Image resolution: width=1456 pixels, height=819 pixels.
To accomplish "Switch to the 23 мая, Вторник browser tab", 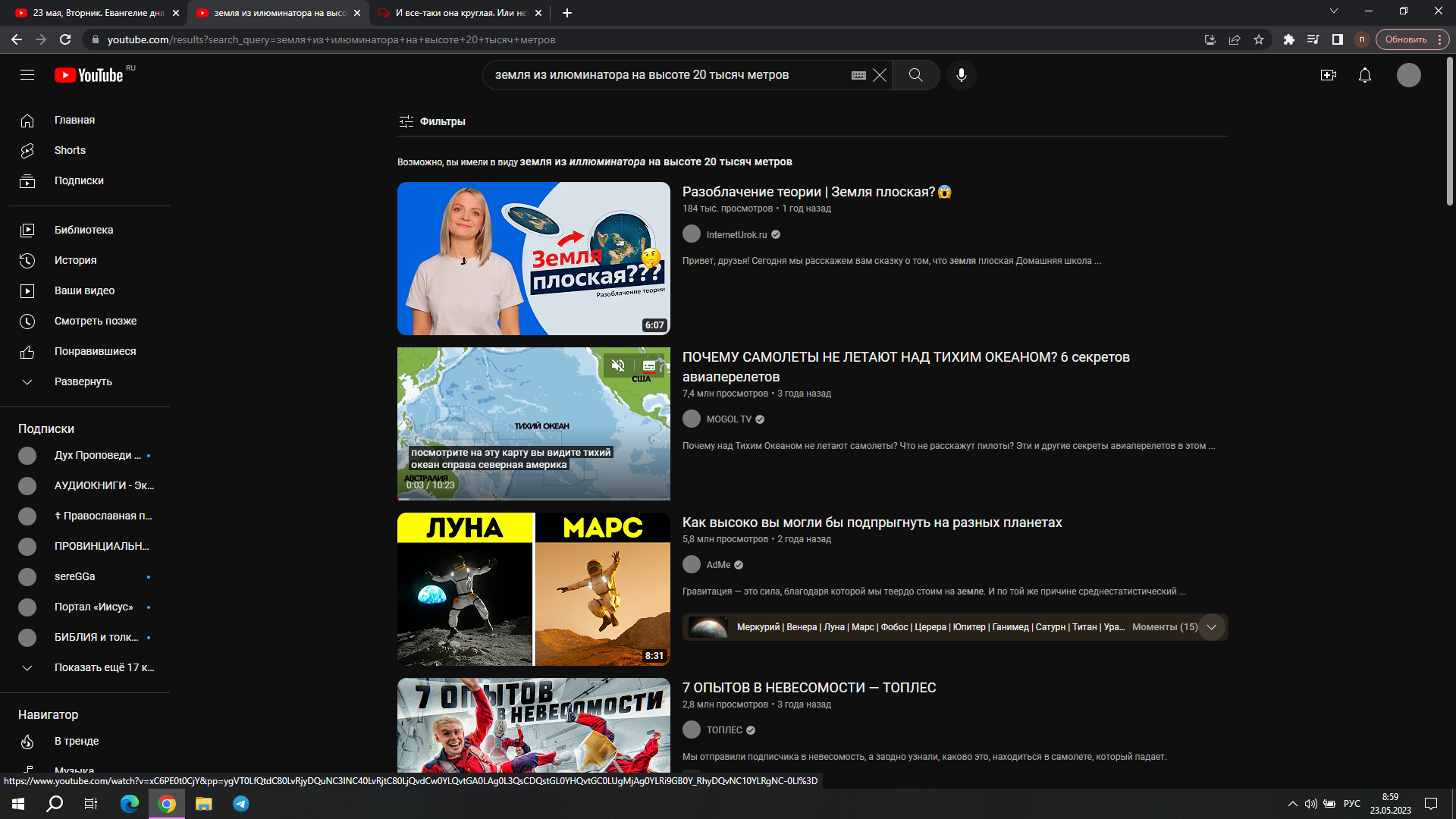I will pyautogui.click(x=97, y=13).
